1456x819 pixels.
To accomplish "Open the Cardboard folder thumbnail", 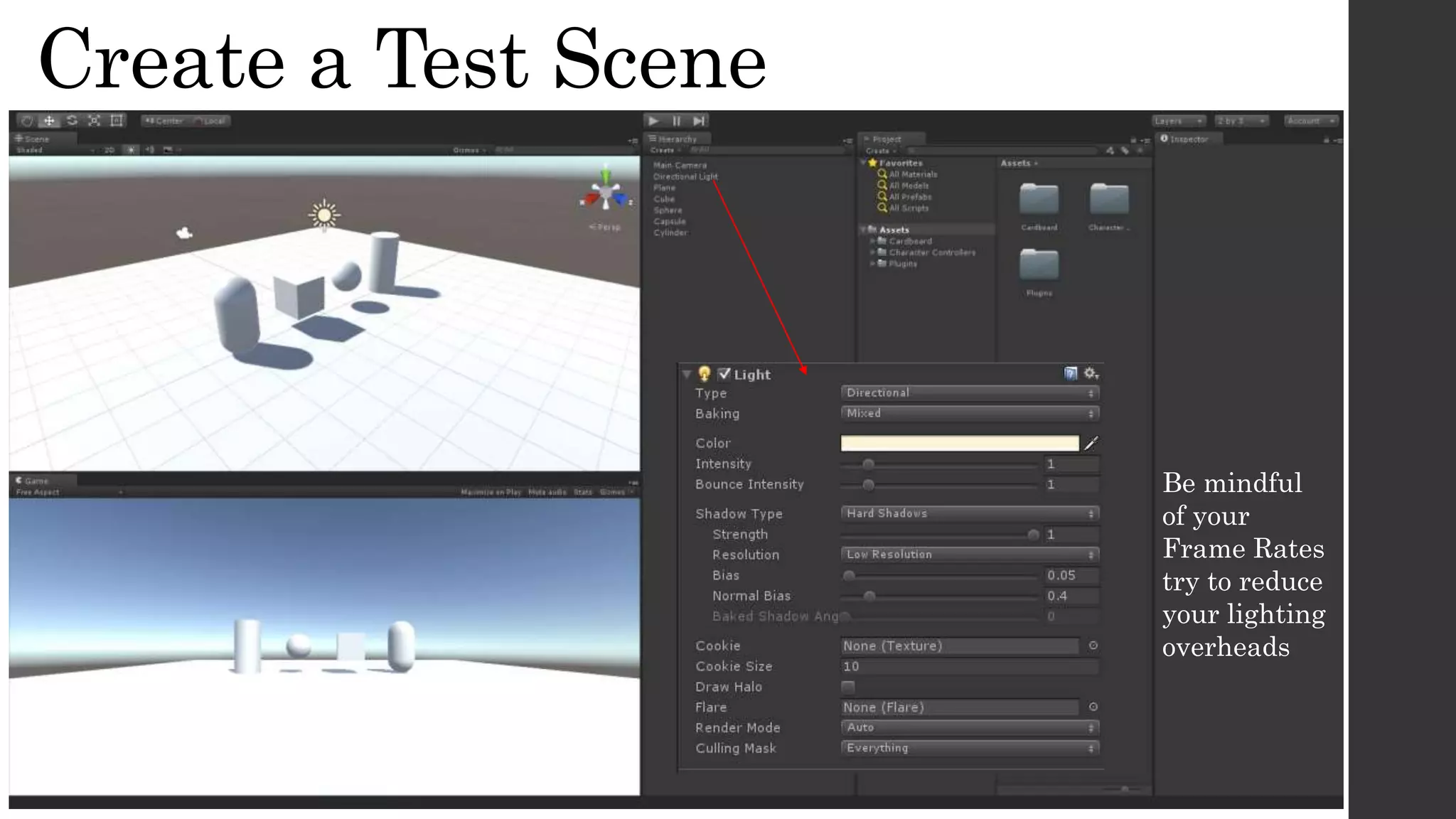I will tap(1039, 198).
